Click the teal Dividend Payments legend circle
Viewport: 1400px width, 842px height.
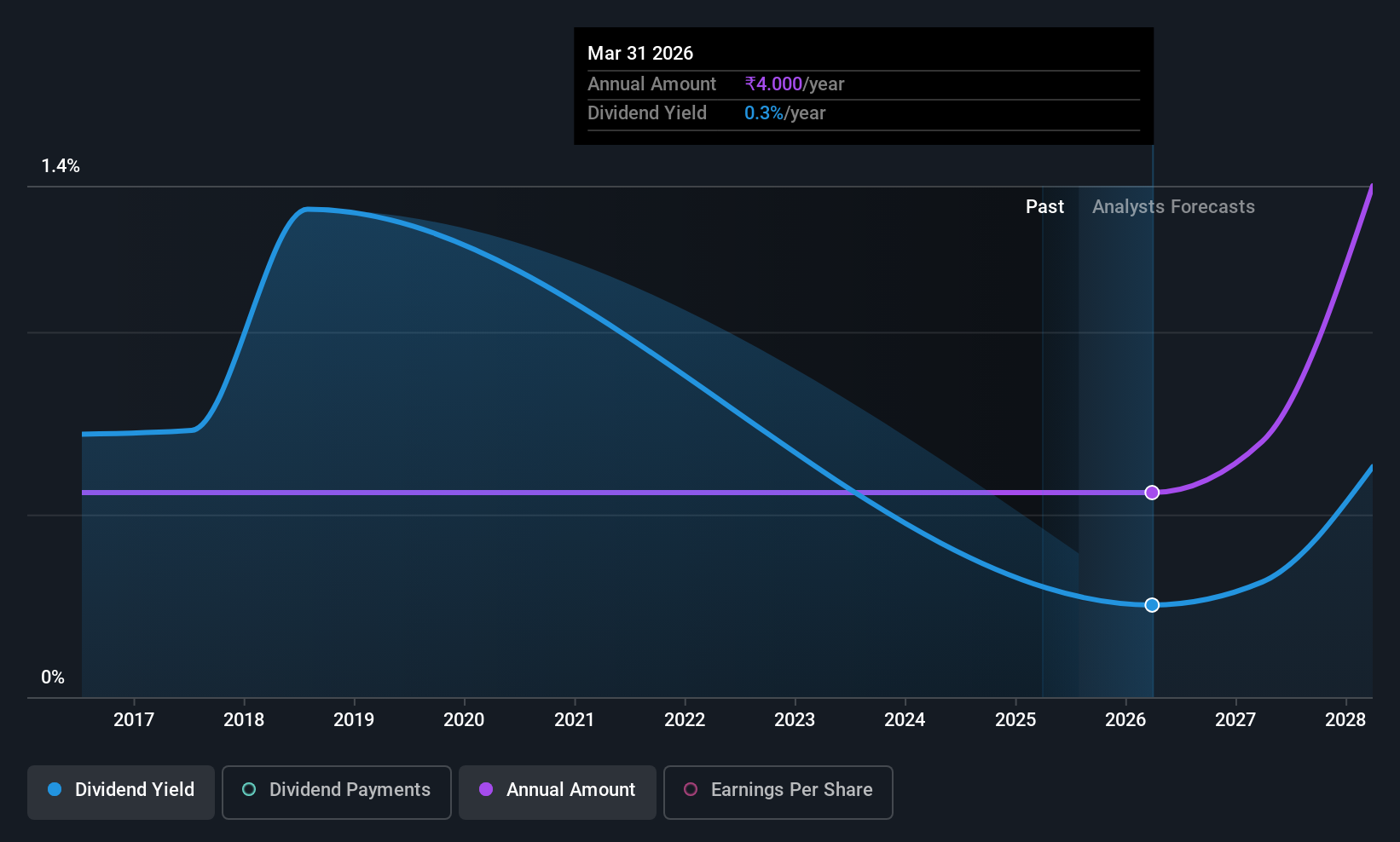249,789
